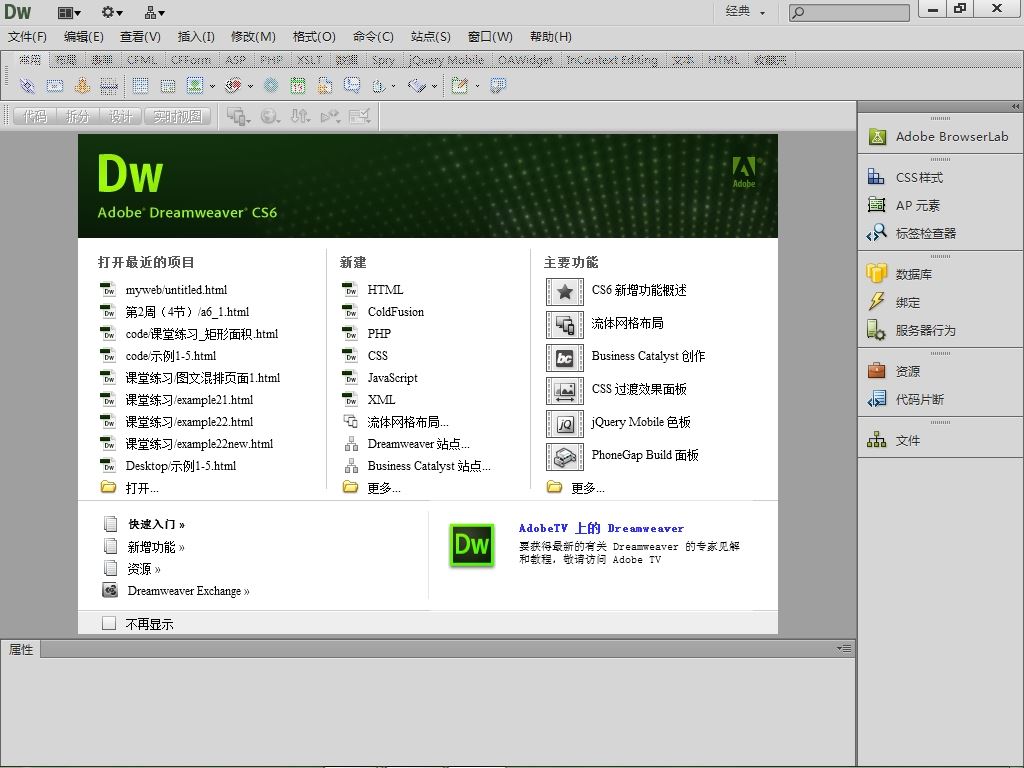Tick the 不再显示 checkbox
Viewport: 1024px width, 768px height.
109,623
